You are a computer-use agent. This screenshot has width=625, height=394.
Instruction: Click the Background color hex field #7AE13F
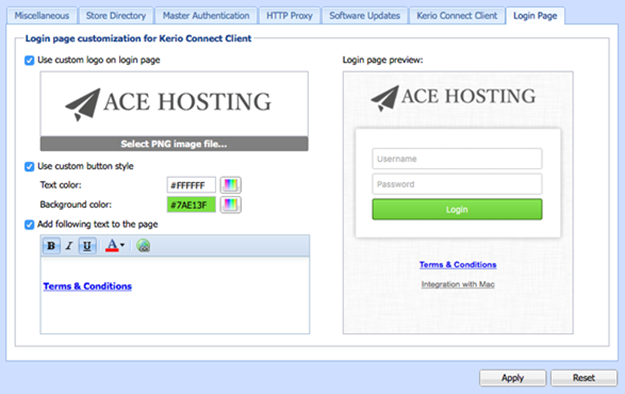(191, 205)
